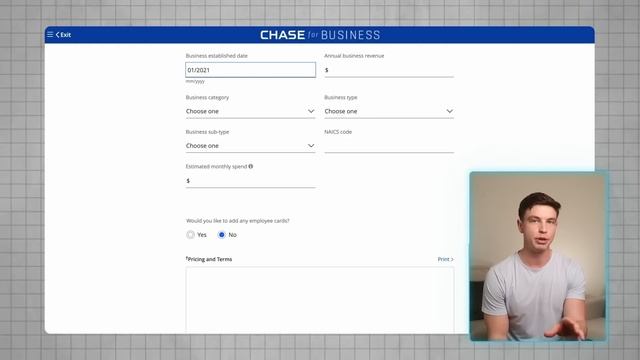Open the hamburger menu icon
Screen dimensions: 640x360
[50, 35]
